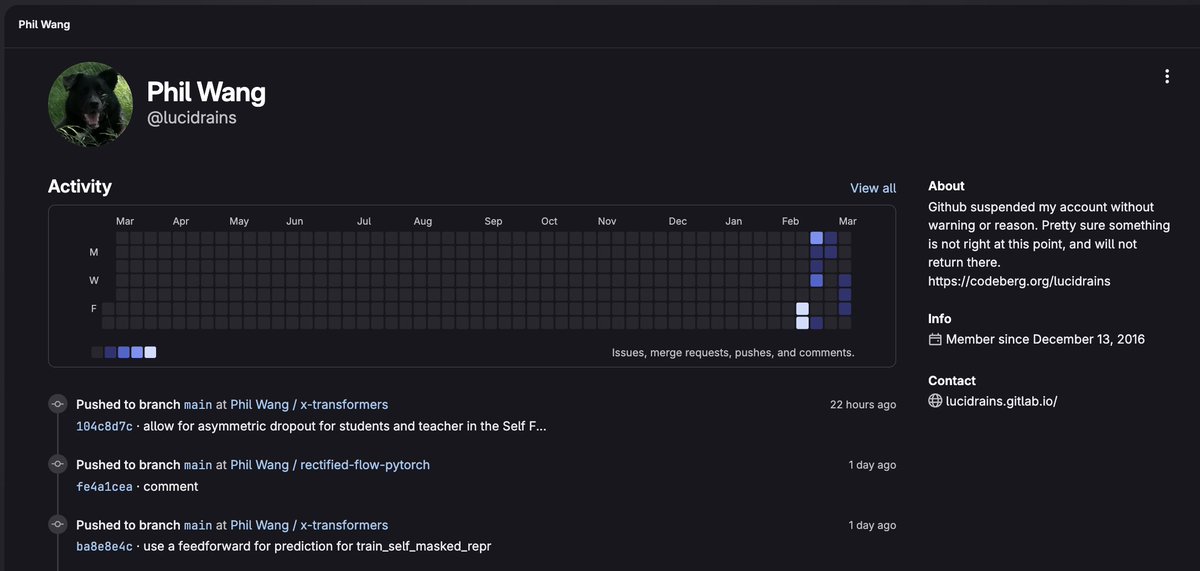
Task: Open the lucidrains.gitlab.io contact link
Action: [1001, 401]
